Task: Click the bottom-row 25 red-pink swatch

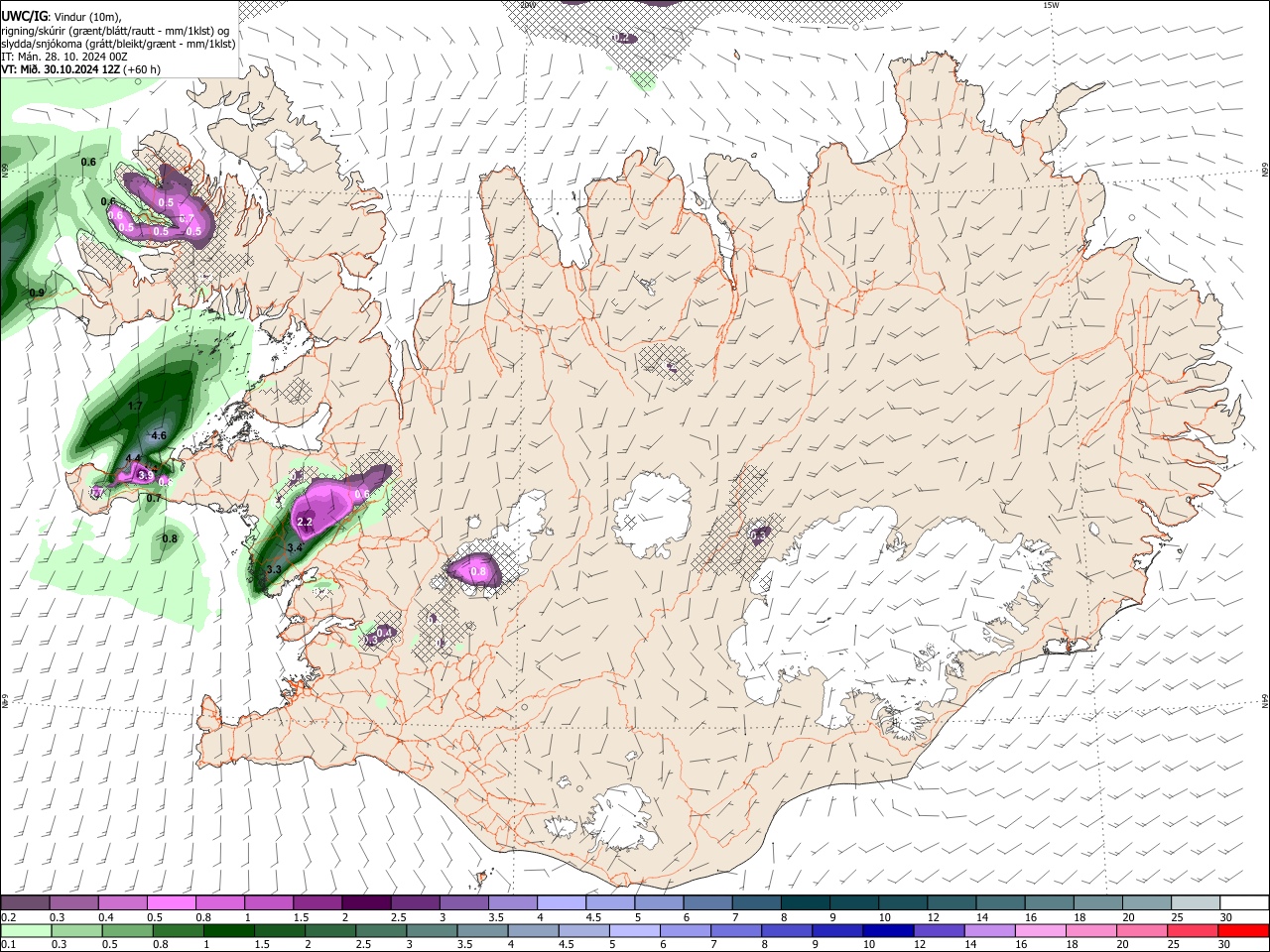Action: [x=1193, y=930]
